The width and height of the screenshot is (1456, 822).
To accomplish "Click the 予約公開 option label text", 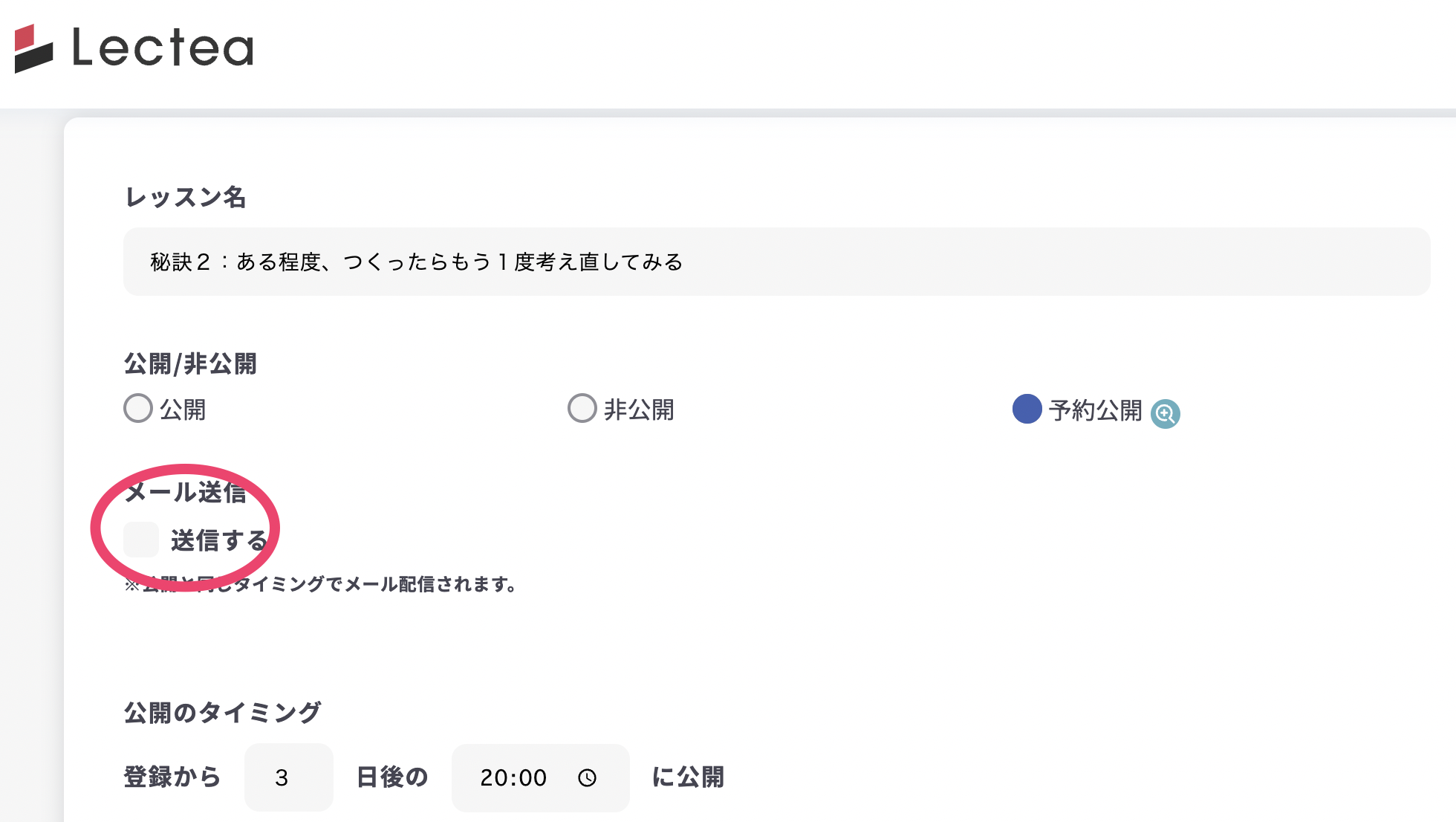I will pos(1095,410).
